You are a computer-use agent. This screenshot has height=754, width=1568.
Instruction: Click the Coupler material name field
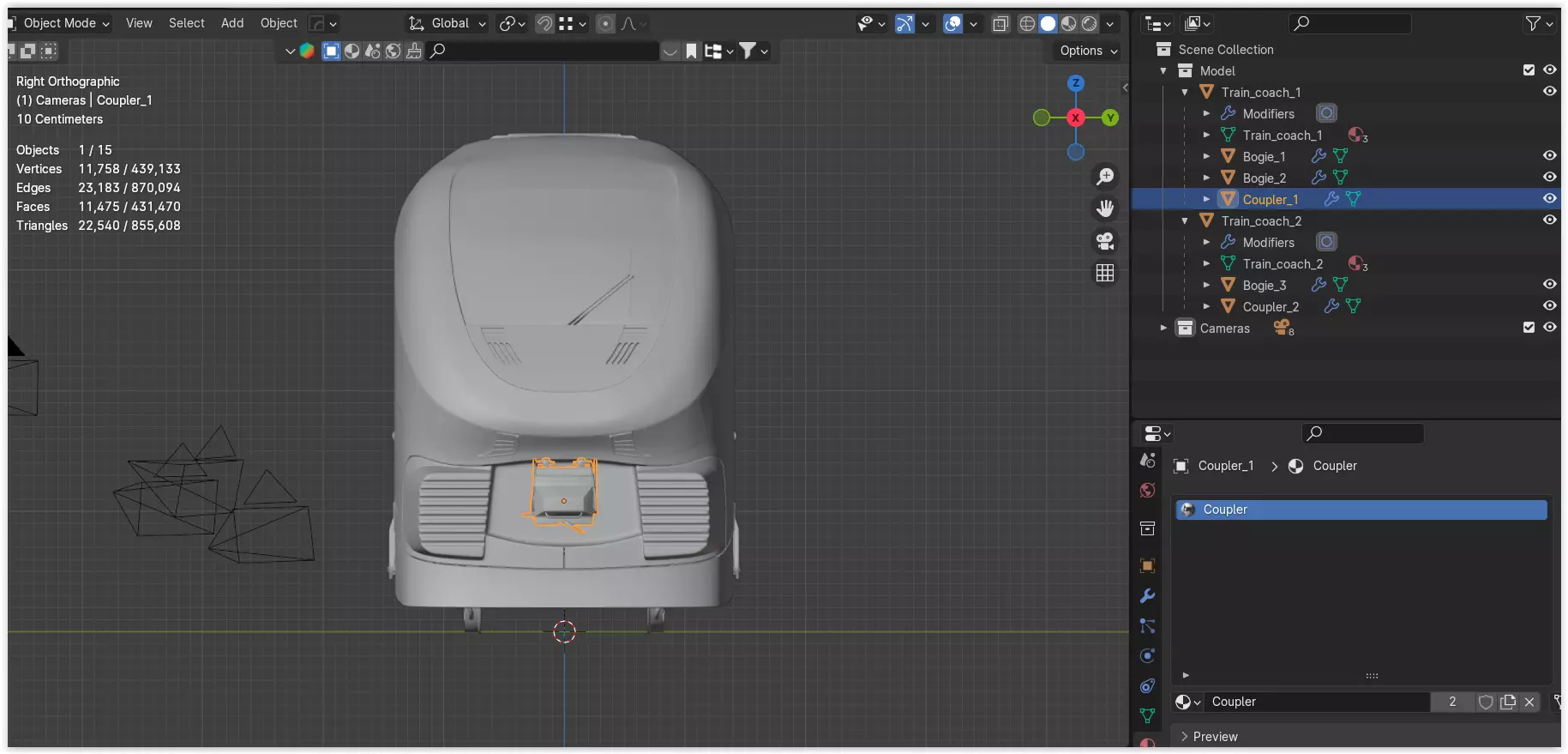tap(1317, 702)
